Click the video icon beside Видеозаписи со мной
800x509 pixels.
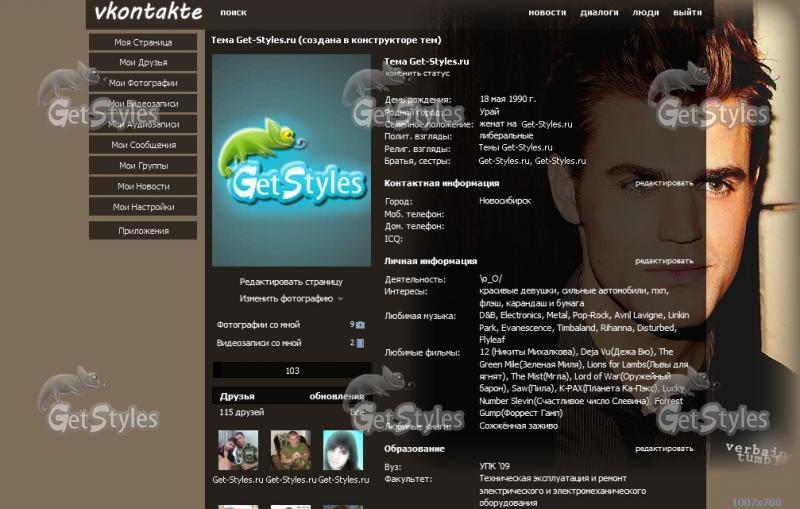[x=360, y=343]
